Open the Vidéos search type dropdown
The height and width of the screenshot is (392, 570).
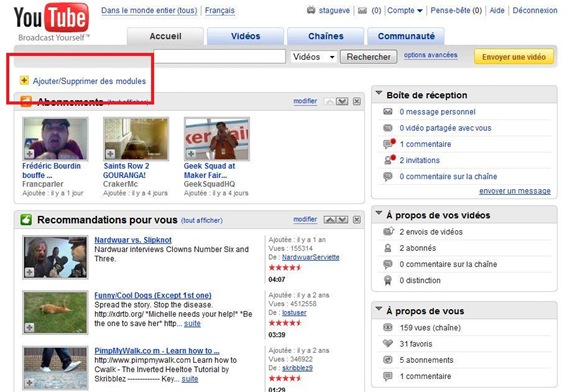point(313,57)
